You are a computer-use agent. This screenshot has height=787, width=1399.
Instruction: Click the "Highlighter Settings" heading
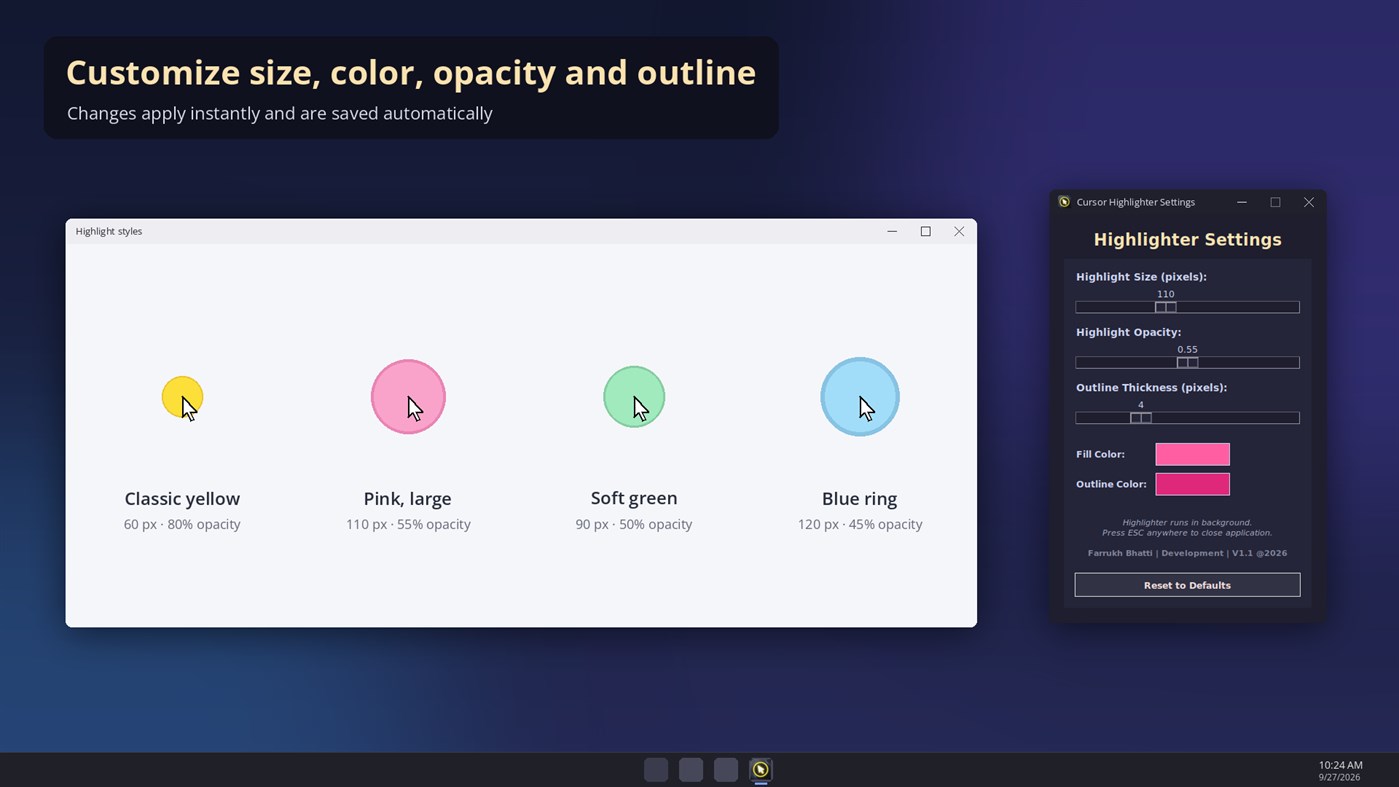coord(1187,240)
